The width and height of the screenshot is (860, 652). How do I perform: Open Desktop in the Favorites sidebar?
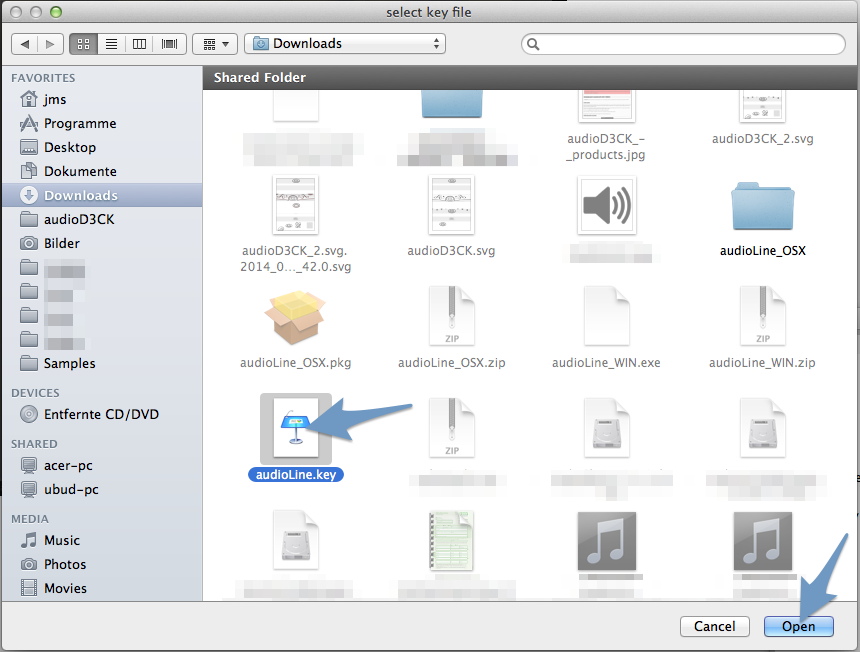coord(70,147)
